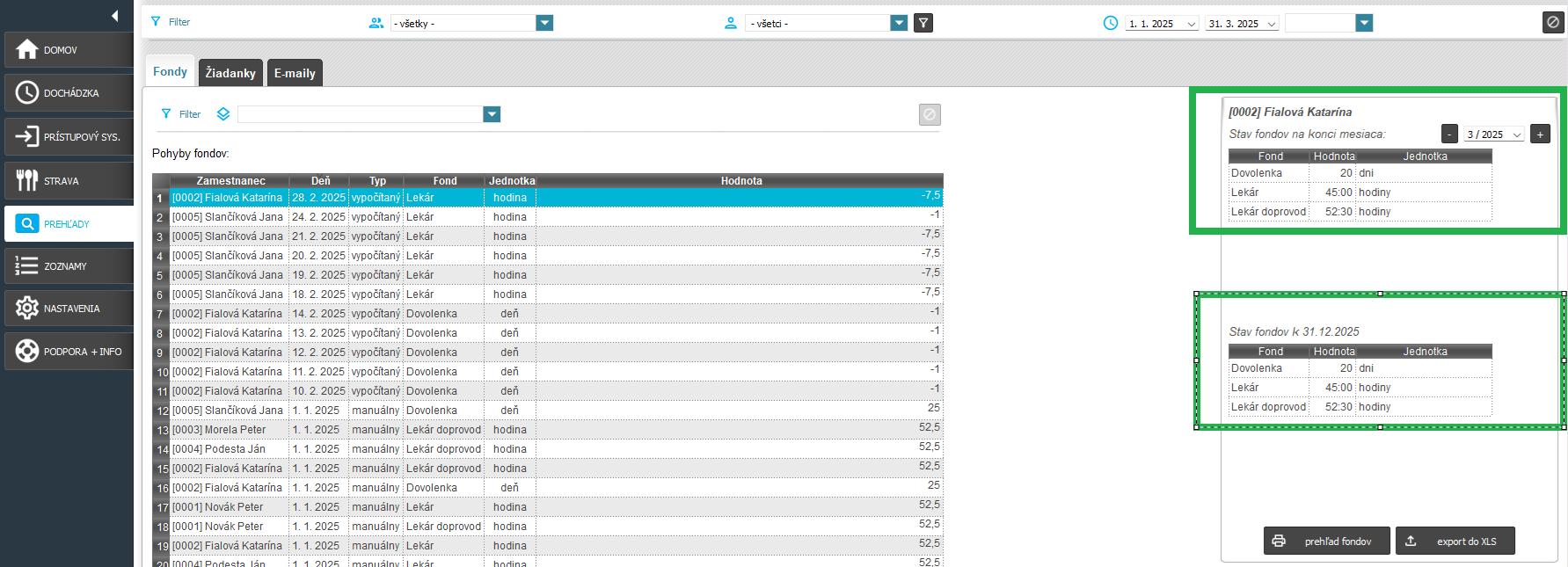The image size is (1568, 567).
Task: Sort table by Hodnota column header
Action: coord(740,181)
